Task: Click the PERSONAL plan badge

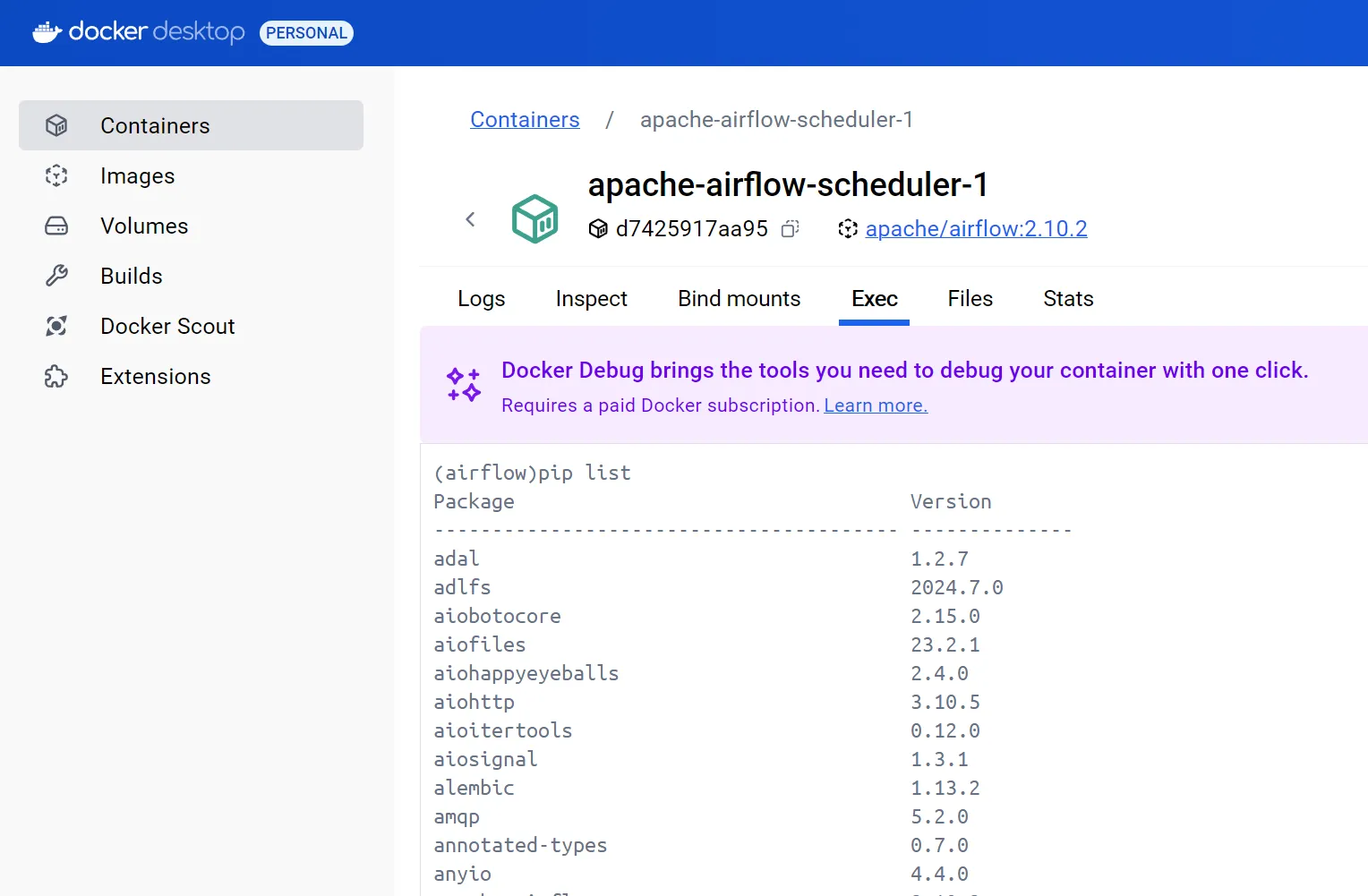Action: pos(306,33)
